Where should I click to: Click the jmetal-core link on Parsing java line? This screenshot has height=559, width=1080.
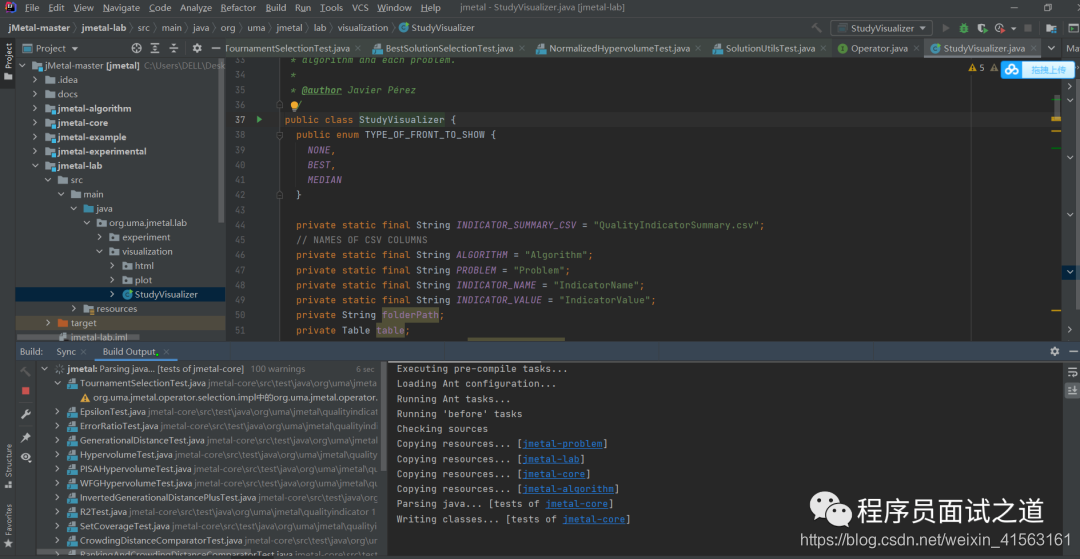(576, 504)
